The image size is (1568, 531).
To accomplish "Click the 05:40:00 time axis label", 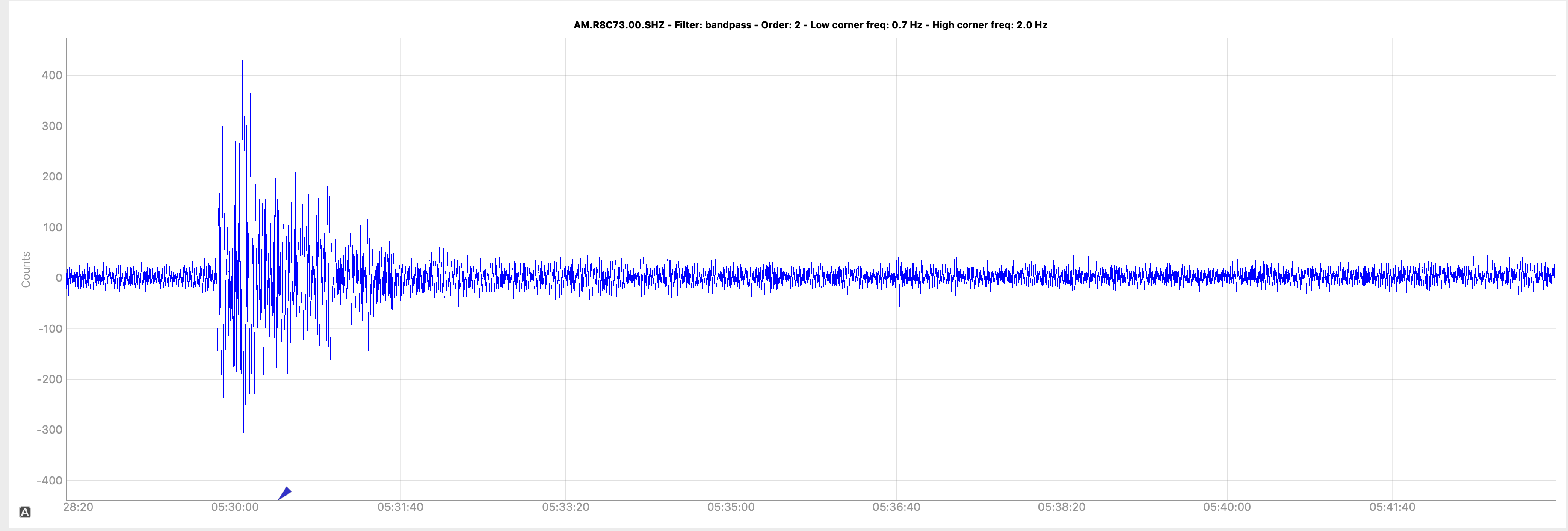I will tap(1227, 507).
